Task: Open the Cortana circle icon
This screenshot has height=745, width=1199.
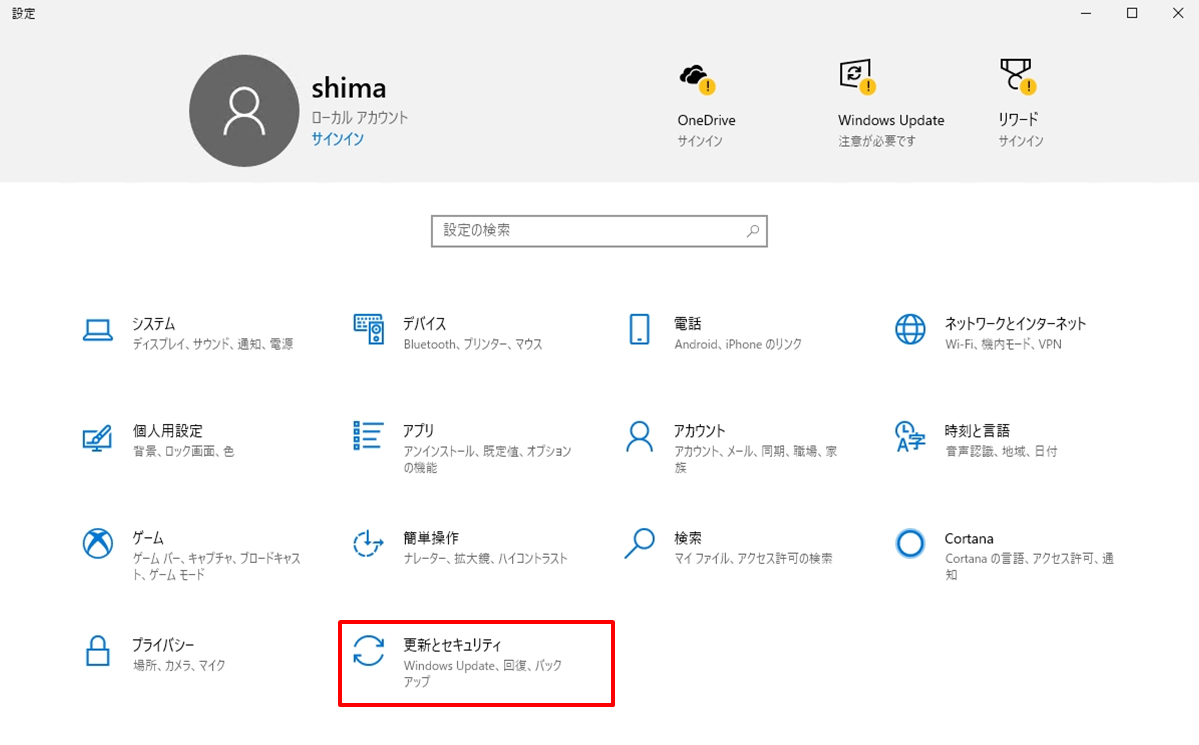Action: (x=910, y=544)
